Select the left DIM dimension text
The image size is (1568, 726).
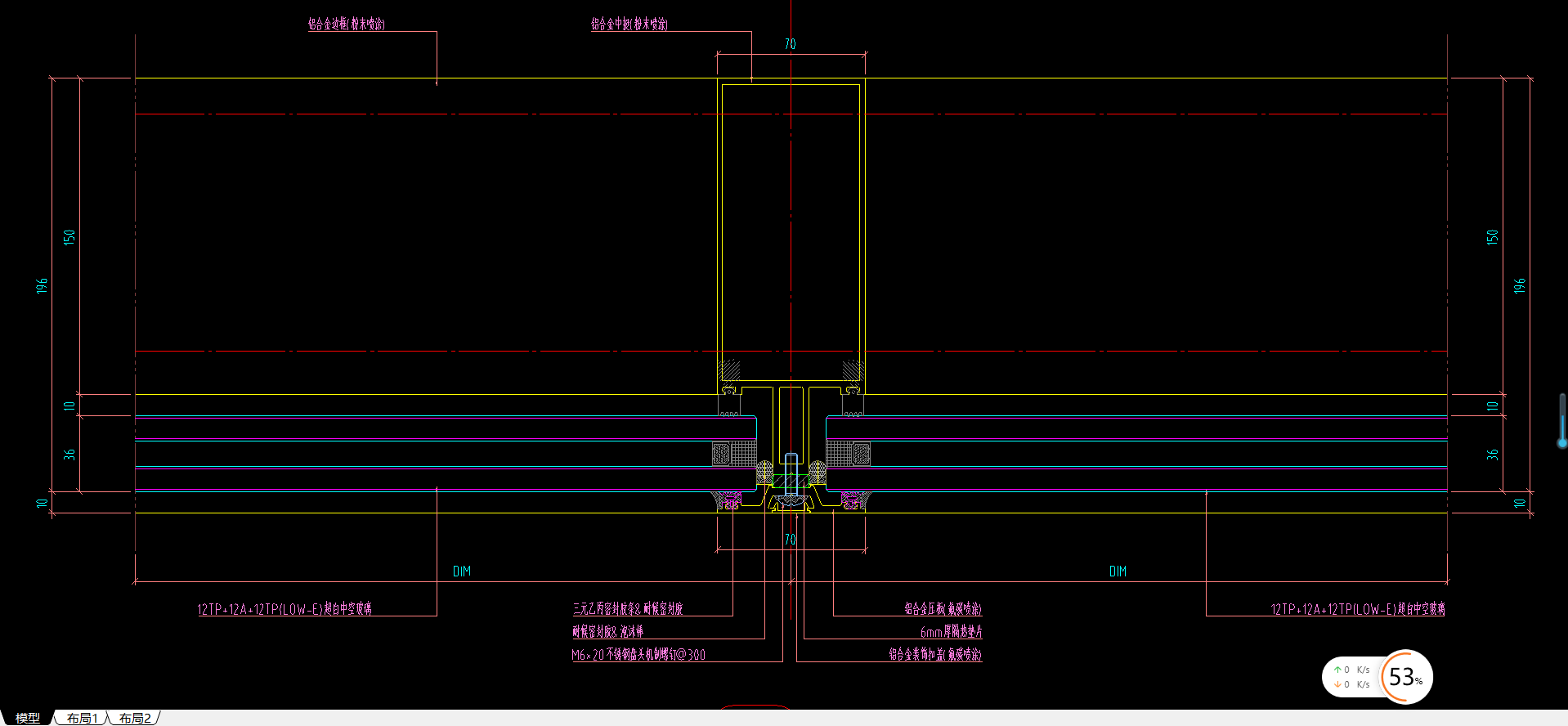[462, 571]
